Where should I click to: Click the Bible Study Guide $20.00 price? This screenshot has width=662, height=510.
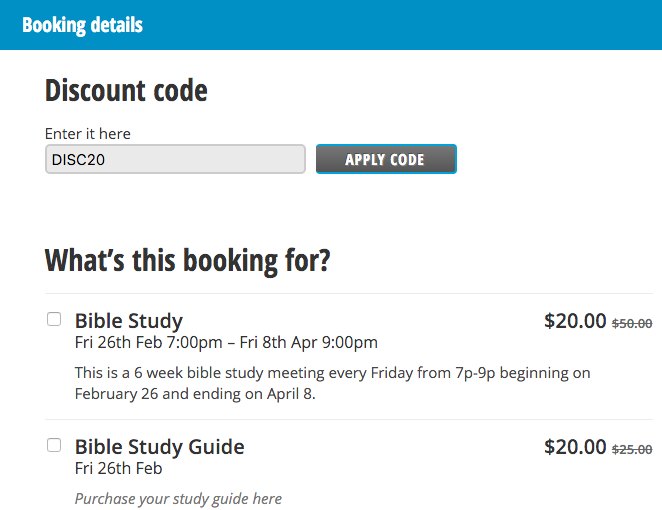pyautogui.click(x=575, y=447)
